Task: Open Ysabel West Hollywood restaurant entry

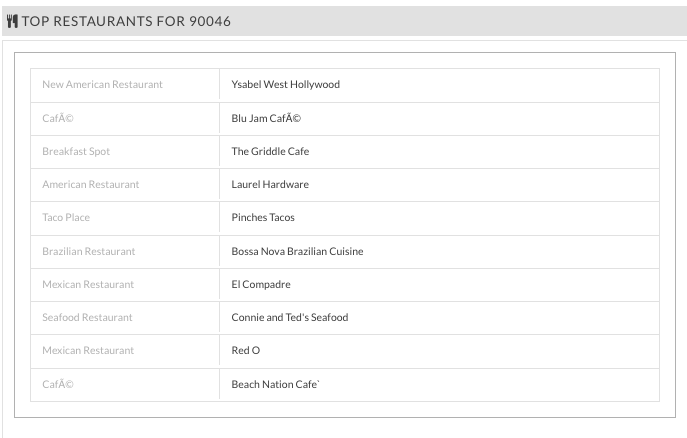Action: [x=285, y=85]
